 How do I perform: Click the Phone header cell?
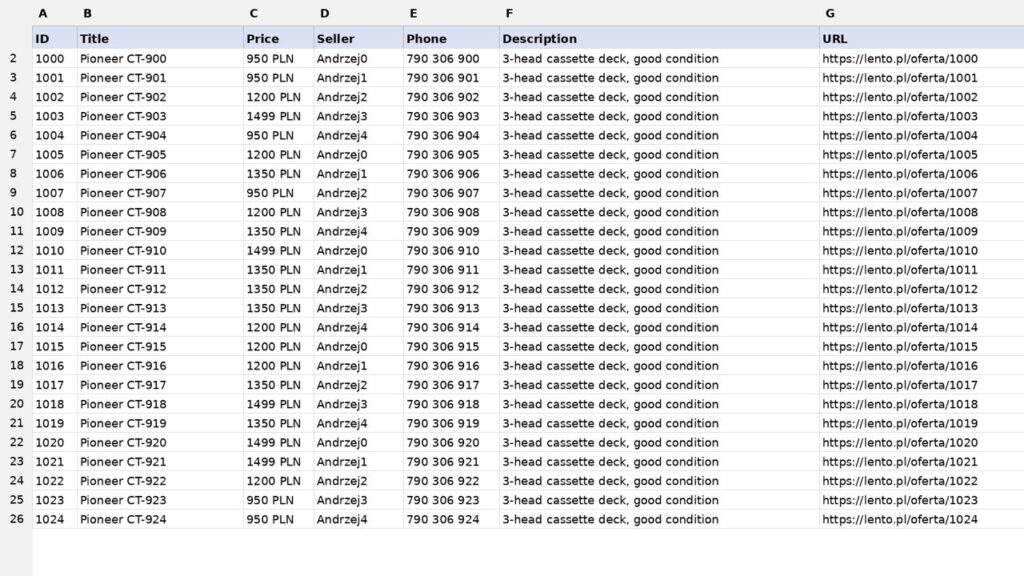[451, 39]
